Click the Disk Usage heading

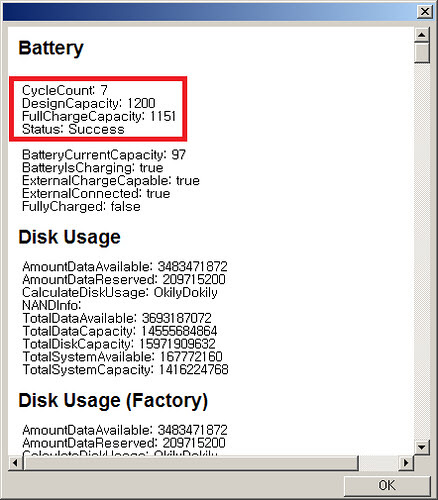69,237
